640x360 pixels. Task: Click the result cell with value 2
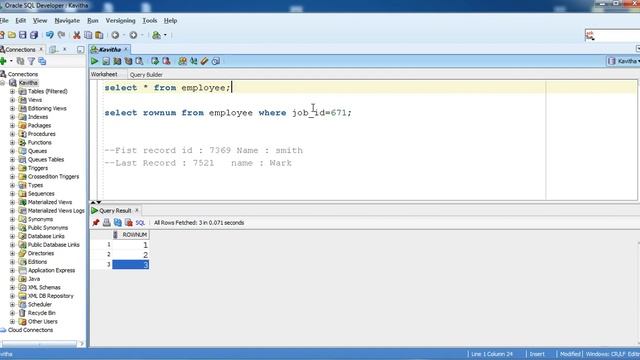[x=131, y=255]
